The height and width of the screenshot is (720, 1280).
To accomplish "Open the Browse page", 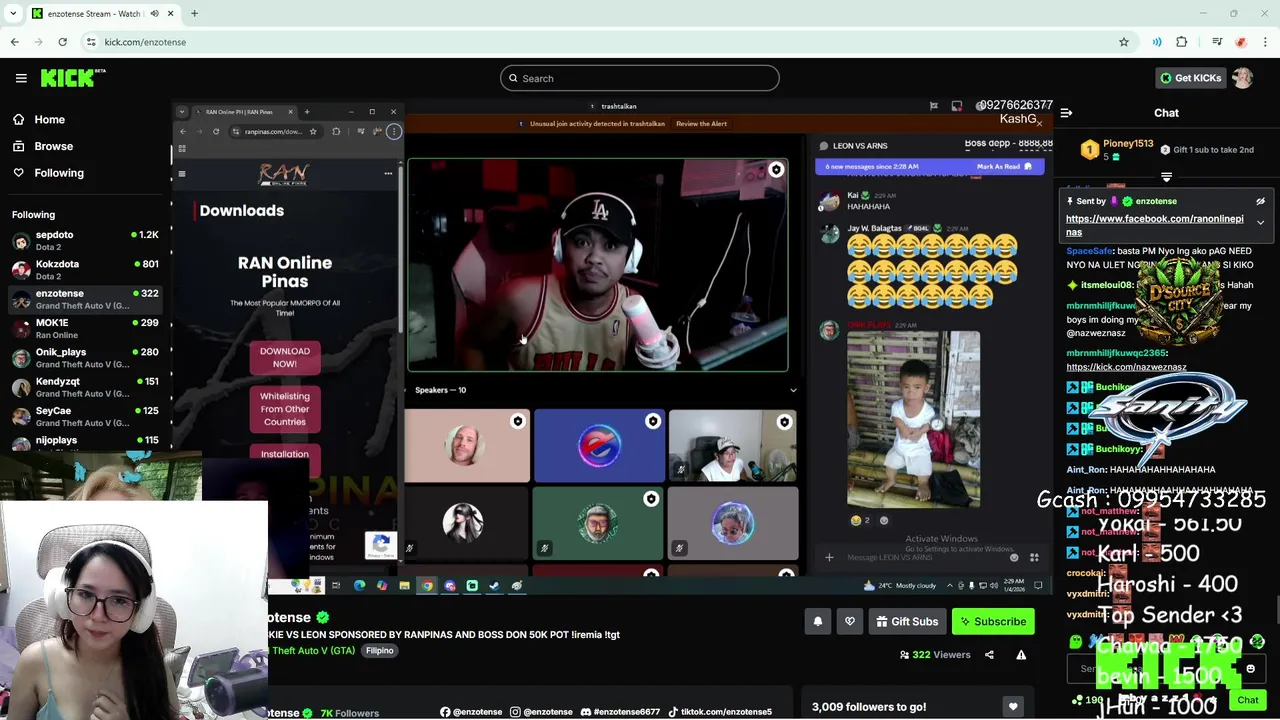I will (53, 146).
